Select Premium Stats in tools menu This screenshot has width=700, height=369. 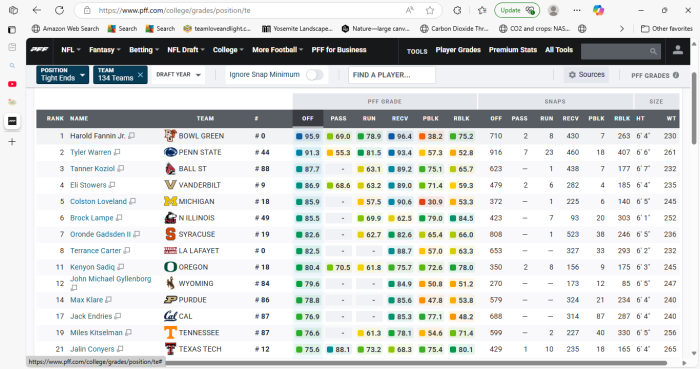coord(512,50)
